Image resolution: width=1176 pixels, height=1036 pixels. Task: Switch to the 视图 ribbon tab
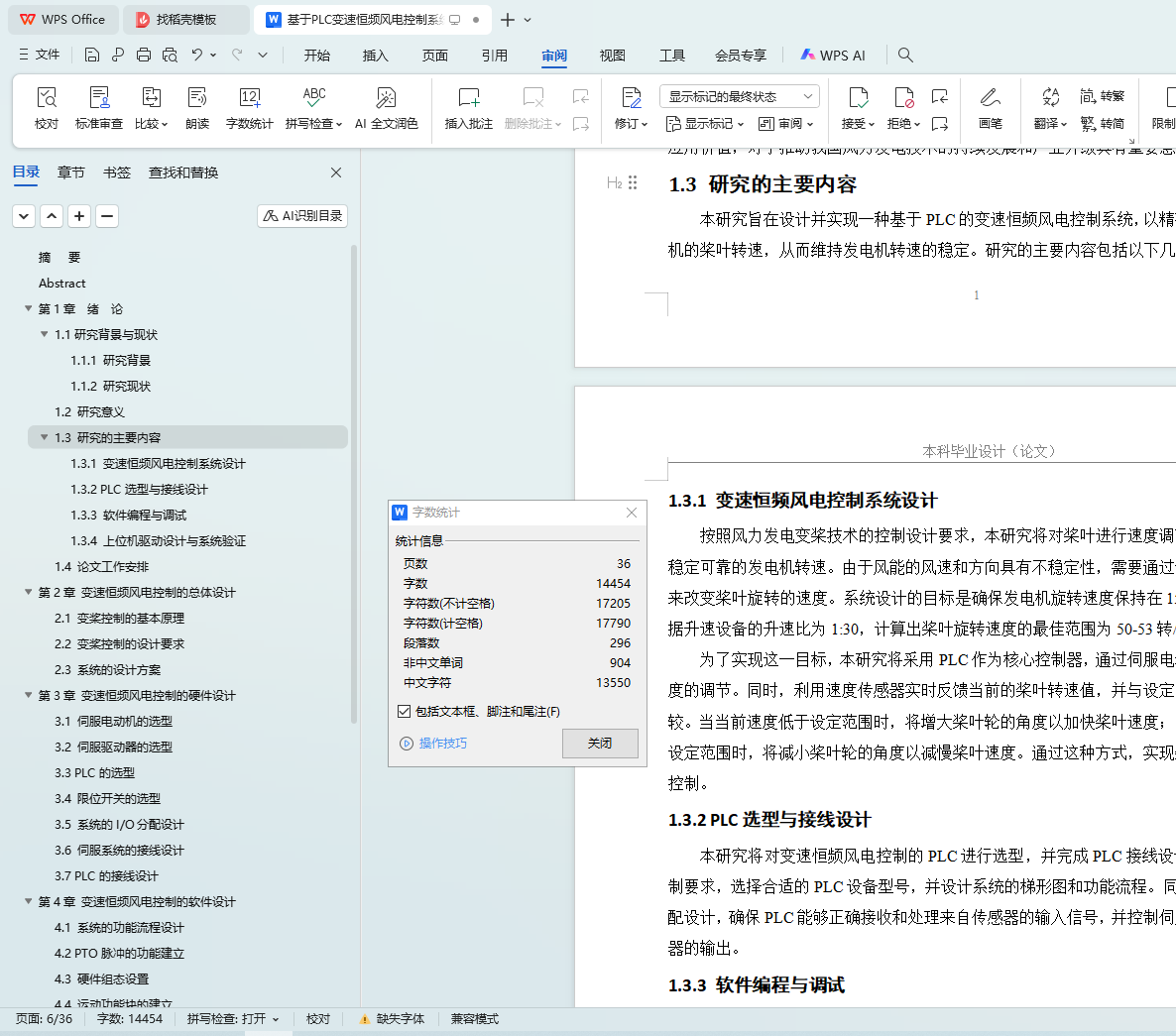tap(612, 56)
